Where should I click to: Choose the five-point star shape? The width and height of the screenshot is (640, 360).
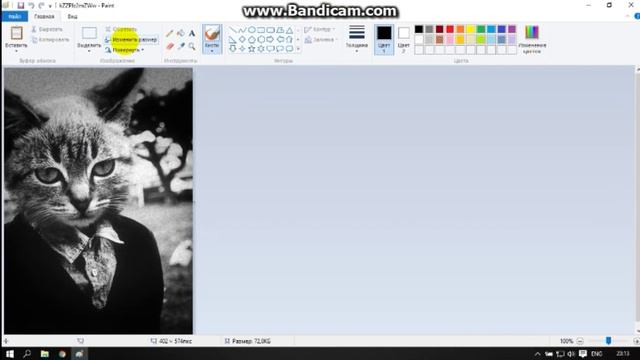pos(251,49)
